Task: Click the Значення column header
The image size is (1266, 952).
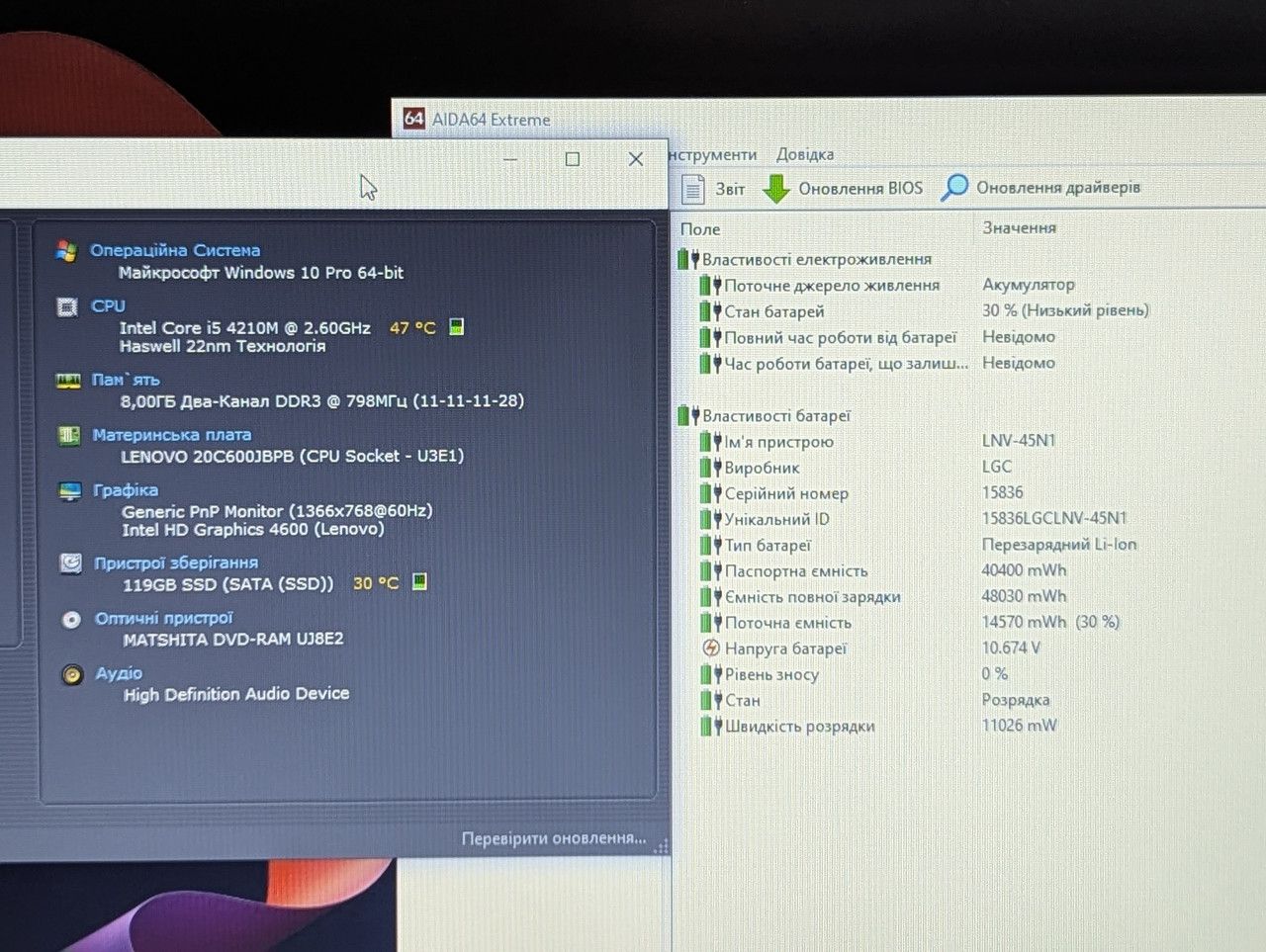Action: pyautogui.click(x=1019, y=227)
